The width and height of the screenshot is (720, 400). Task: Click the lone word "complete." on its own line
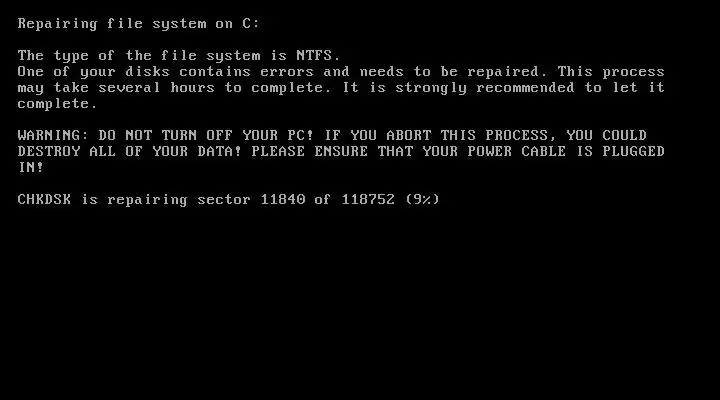(58, 104)
